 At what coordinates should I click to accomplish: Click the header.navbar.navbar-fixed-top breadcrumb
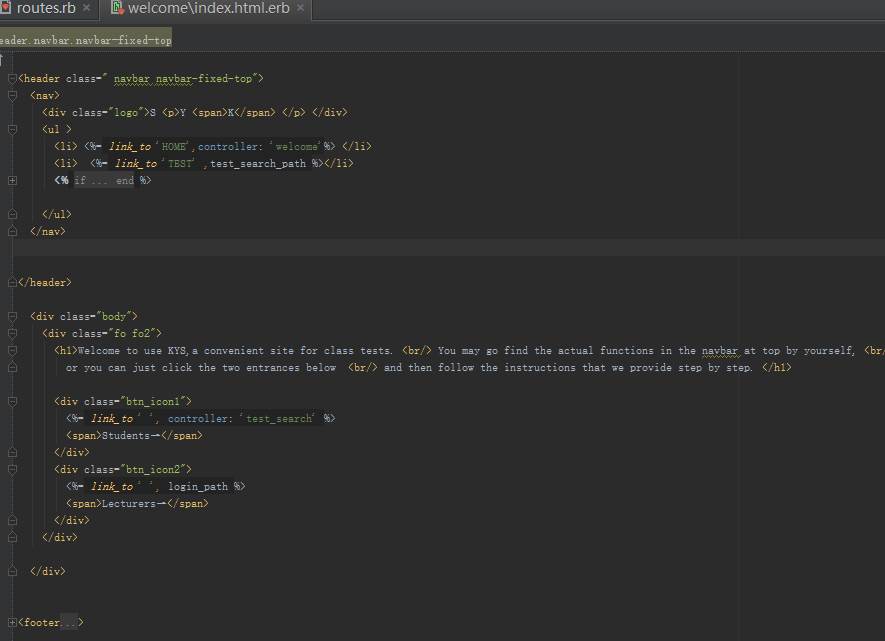pos(85,40)
